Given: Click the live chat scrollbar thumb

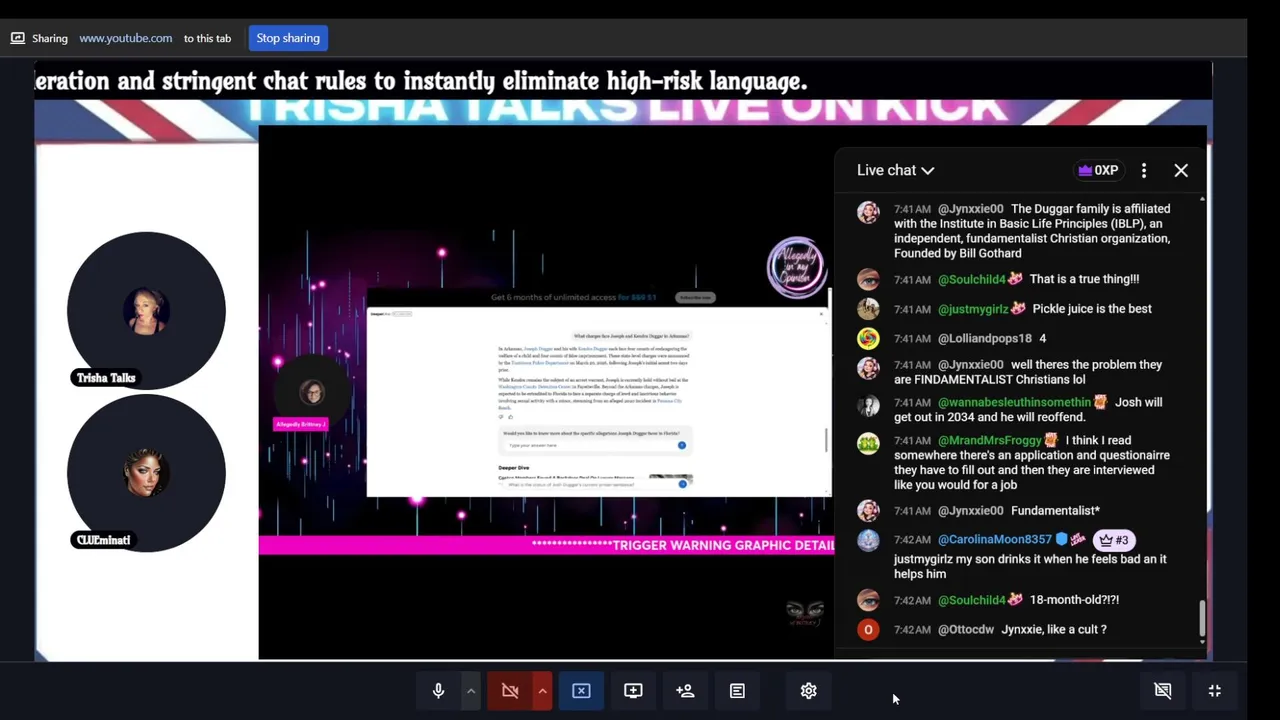Looking at the screenshot, I should (x=1202, y=620).
